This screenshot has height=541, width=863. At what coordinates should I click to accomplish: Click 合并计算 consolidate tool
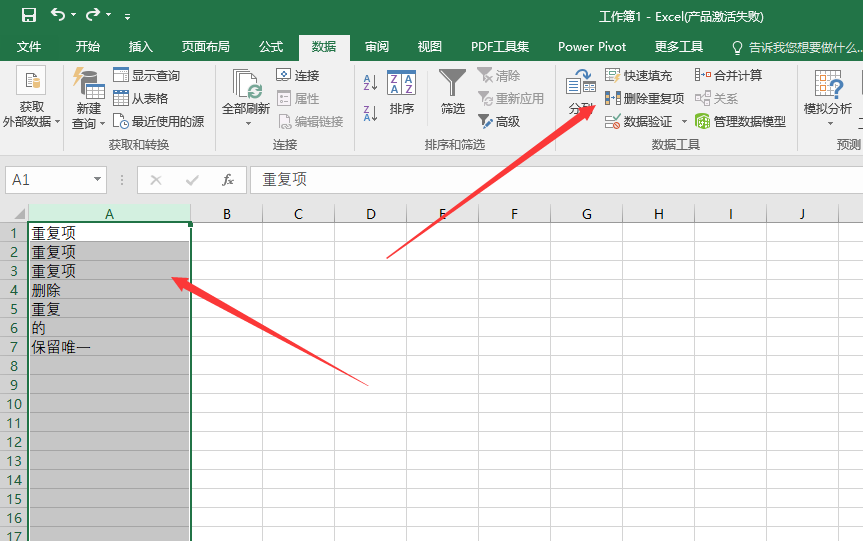click(728, 75)
